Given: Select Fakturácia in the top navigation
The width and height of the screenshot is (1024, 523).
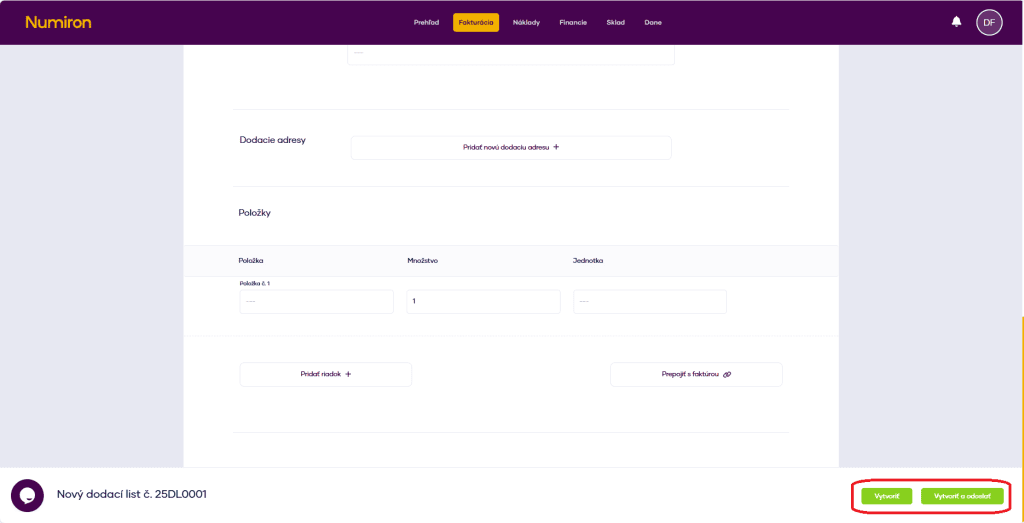Looking at the screenshot, I should click(476, 23).
